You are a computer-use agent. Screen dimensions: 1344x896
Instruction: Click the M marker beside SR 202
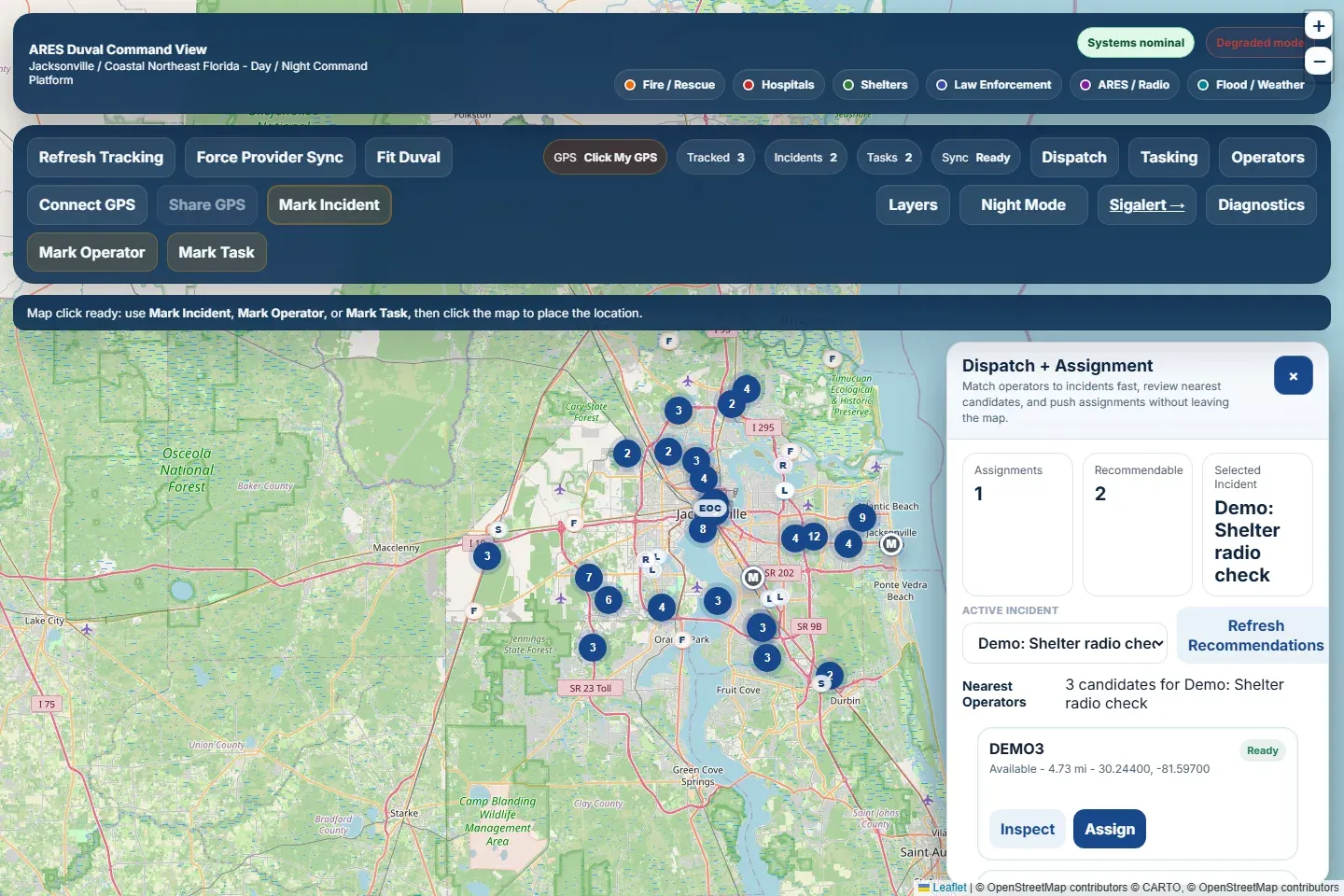[752, 578]
